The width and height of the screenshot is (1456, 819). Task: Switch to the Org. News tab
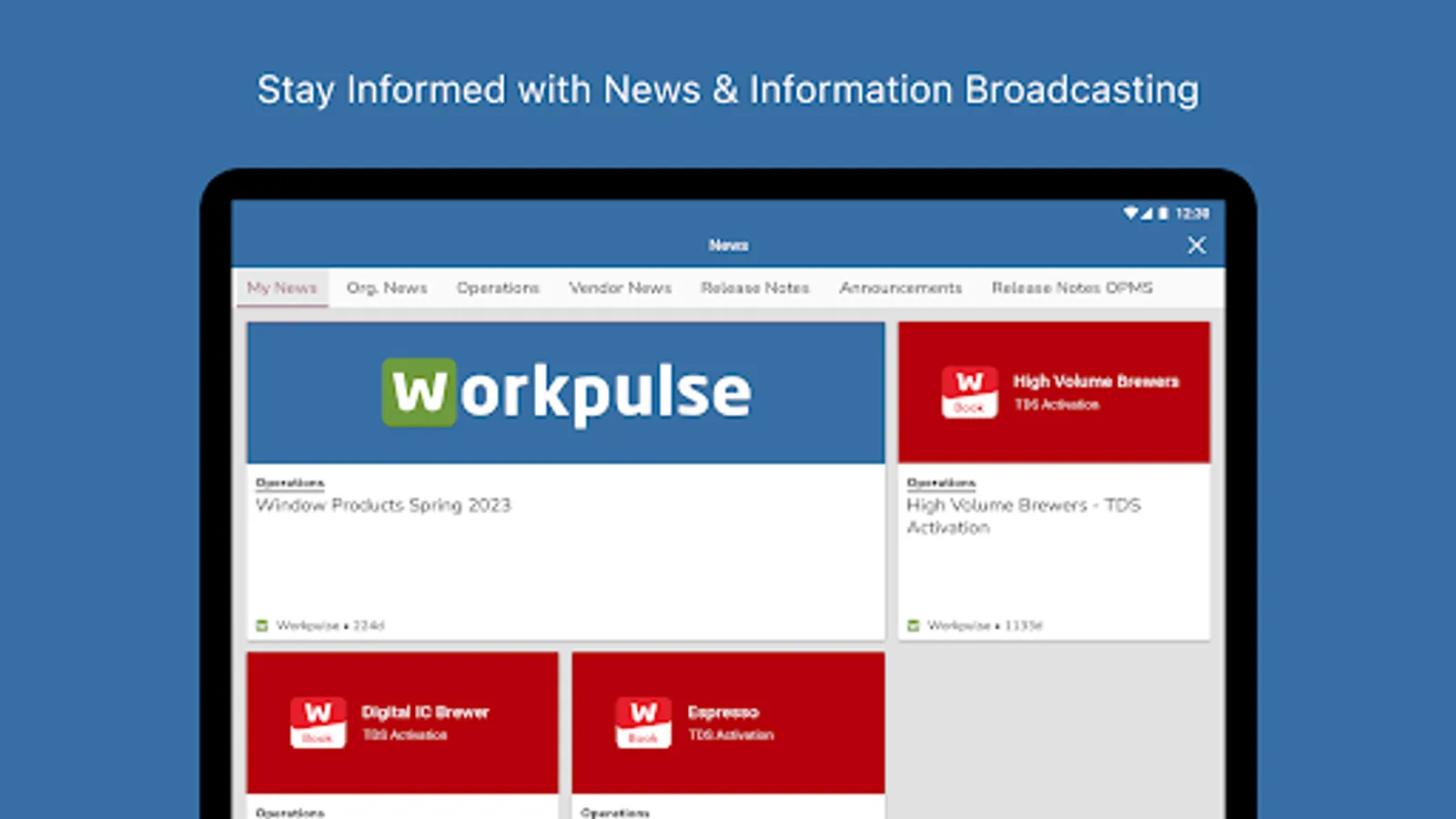click(x=387, y=288)
